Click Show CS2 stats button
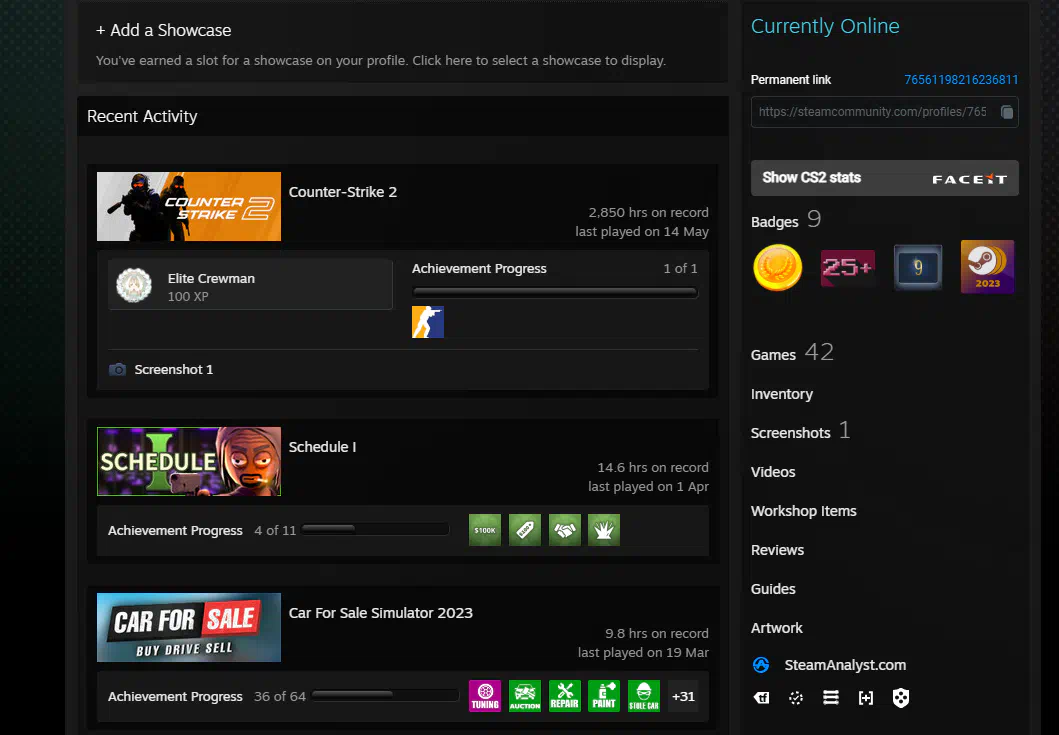The width and height of the screenshot is (1059, 735). [x=885, y=178]
